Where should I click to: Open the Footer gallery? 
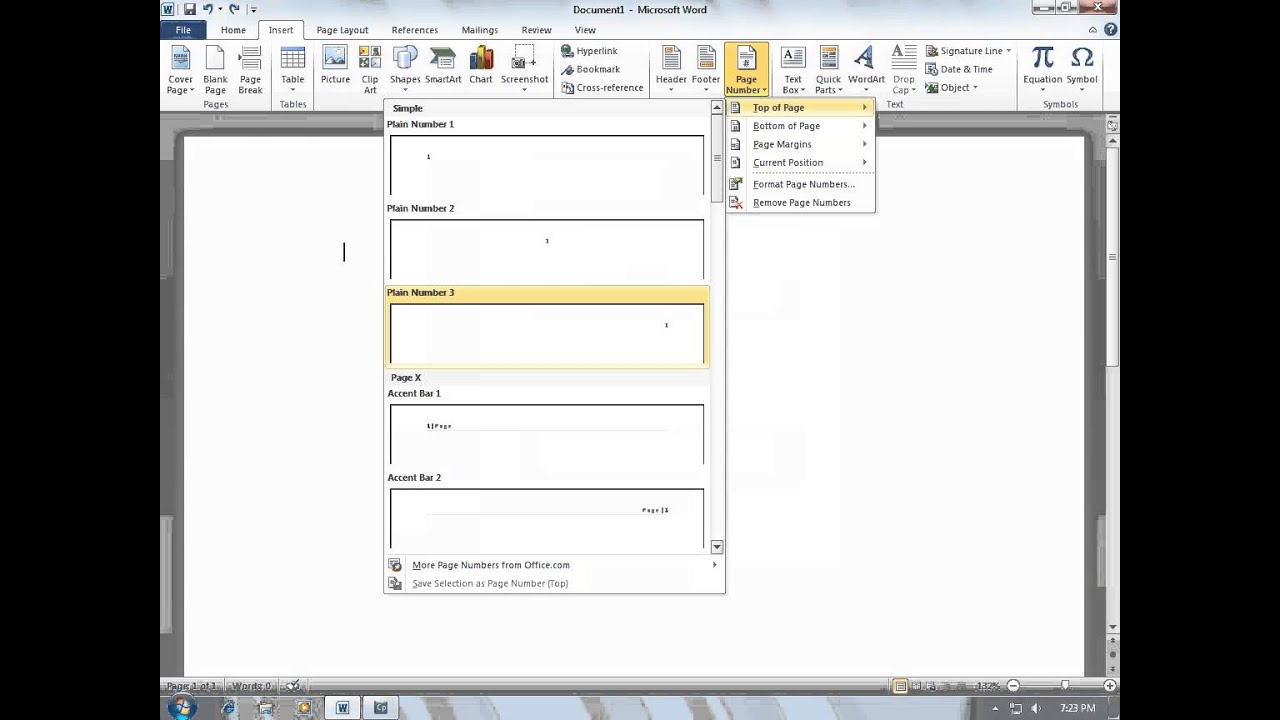pos(706,70)
